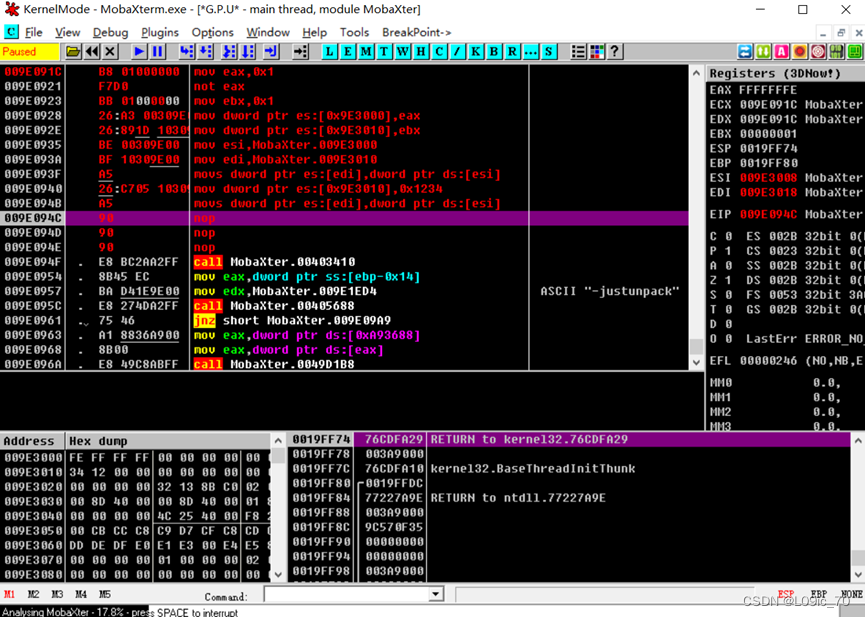Image resolution: width=865 pixels, height=617 pixels.
Task: Select the stack row RETURN to ntdll.77227A9E
Action: (569, 498)
